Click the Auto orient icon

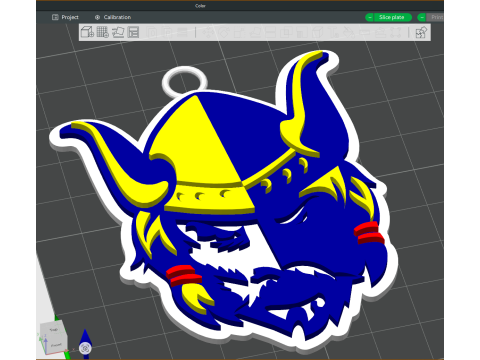(118, 32)
